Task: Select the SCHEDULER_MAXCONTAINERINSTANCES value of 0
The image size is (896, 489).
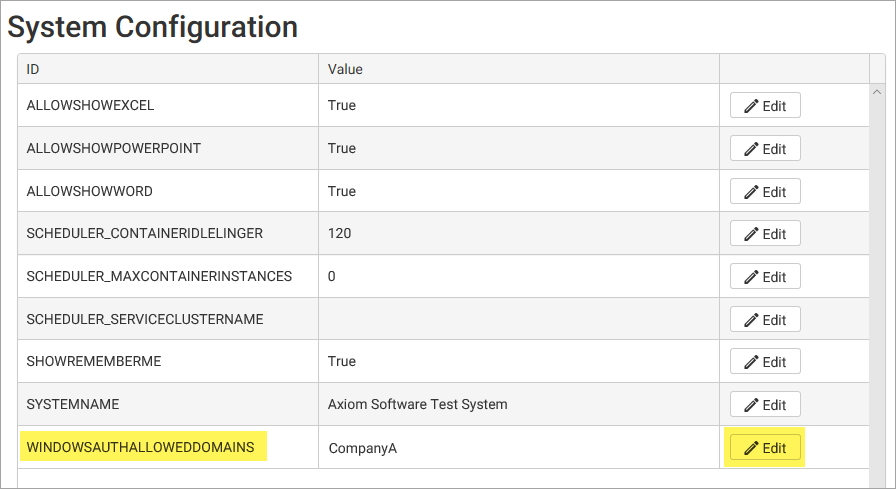Action: click(332, 276)
